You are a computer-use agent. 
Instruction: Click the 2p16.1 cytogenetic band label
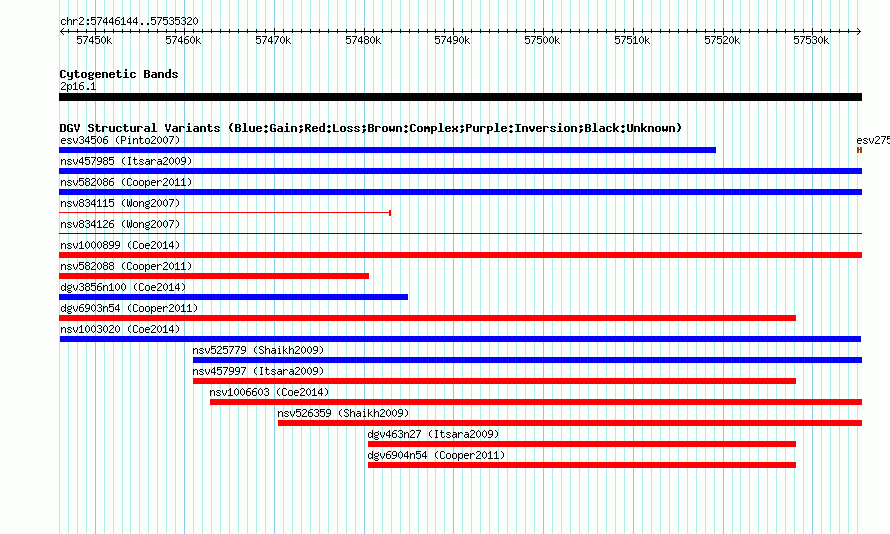tap(78, 86)
